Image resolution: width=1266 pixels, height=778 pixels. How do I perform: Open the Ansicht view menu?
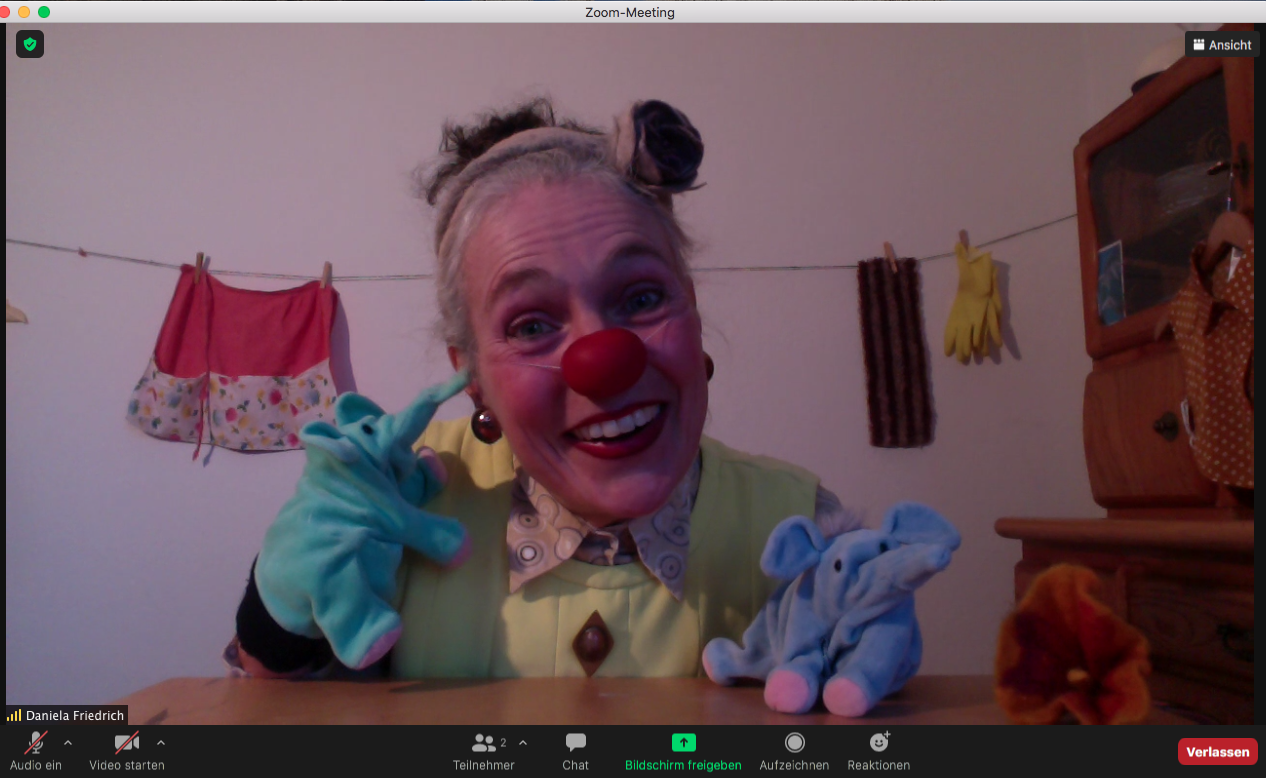tap(1221, 45)
